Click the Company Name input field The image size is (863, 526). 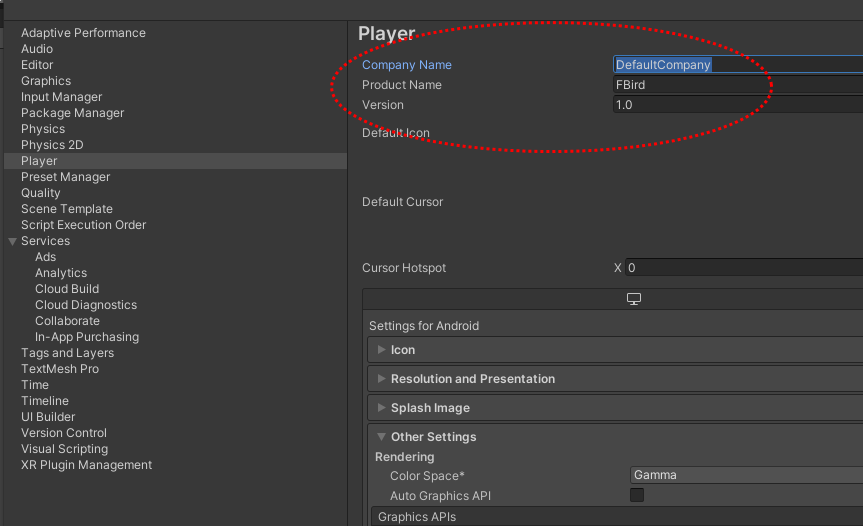(738, 64)
